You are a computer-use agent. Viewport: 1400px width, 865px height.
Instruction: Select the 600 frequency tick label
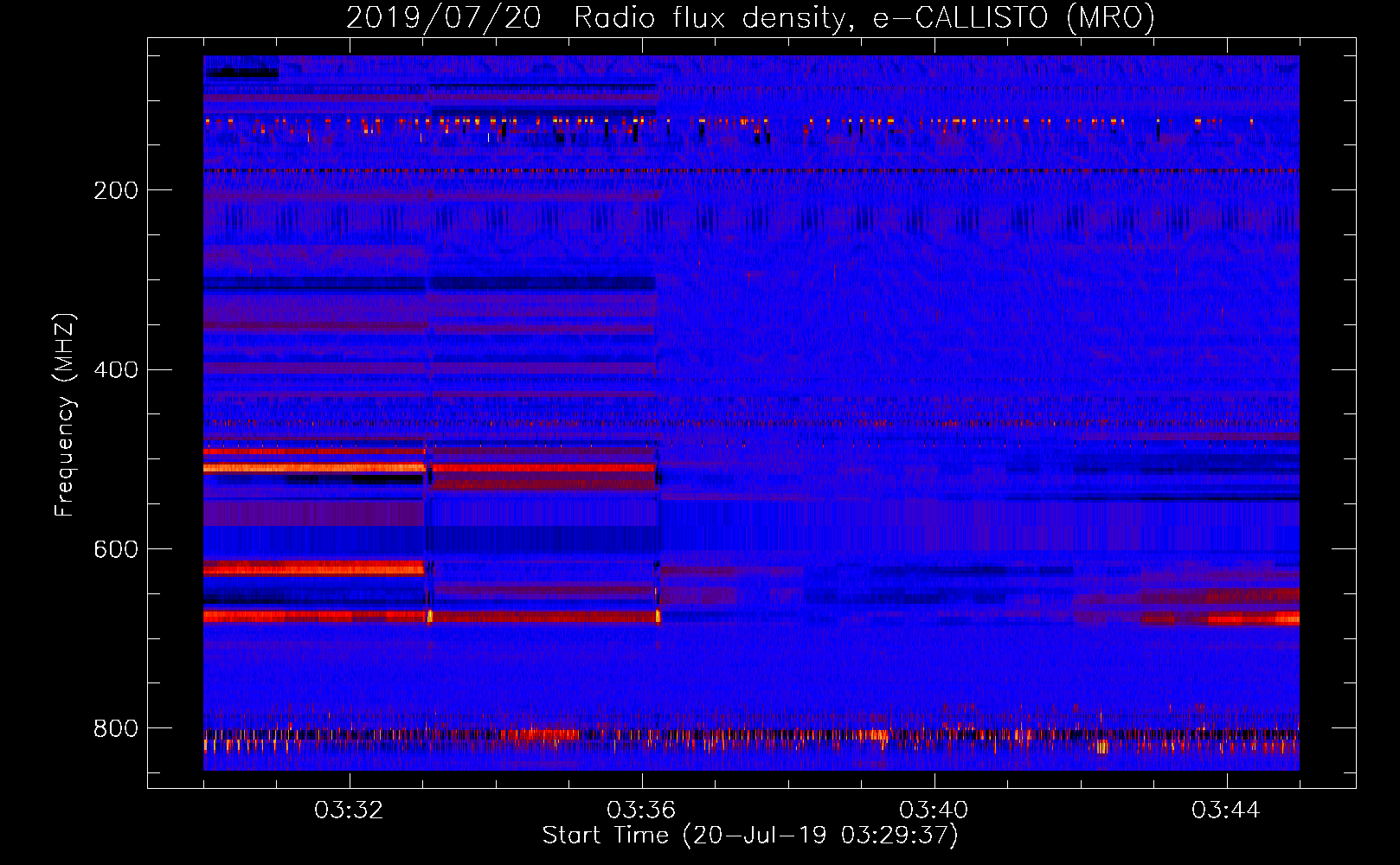pyautogui.click(x=116, y=550)
